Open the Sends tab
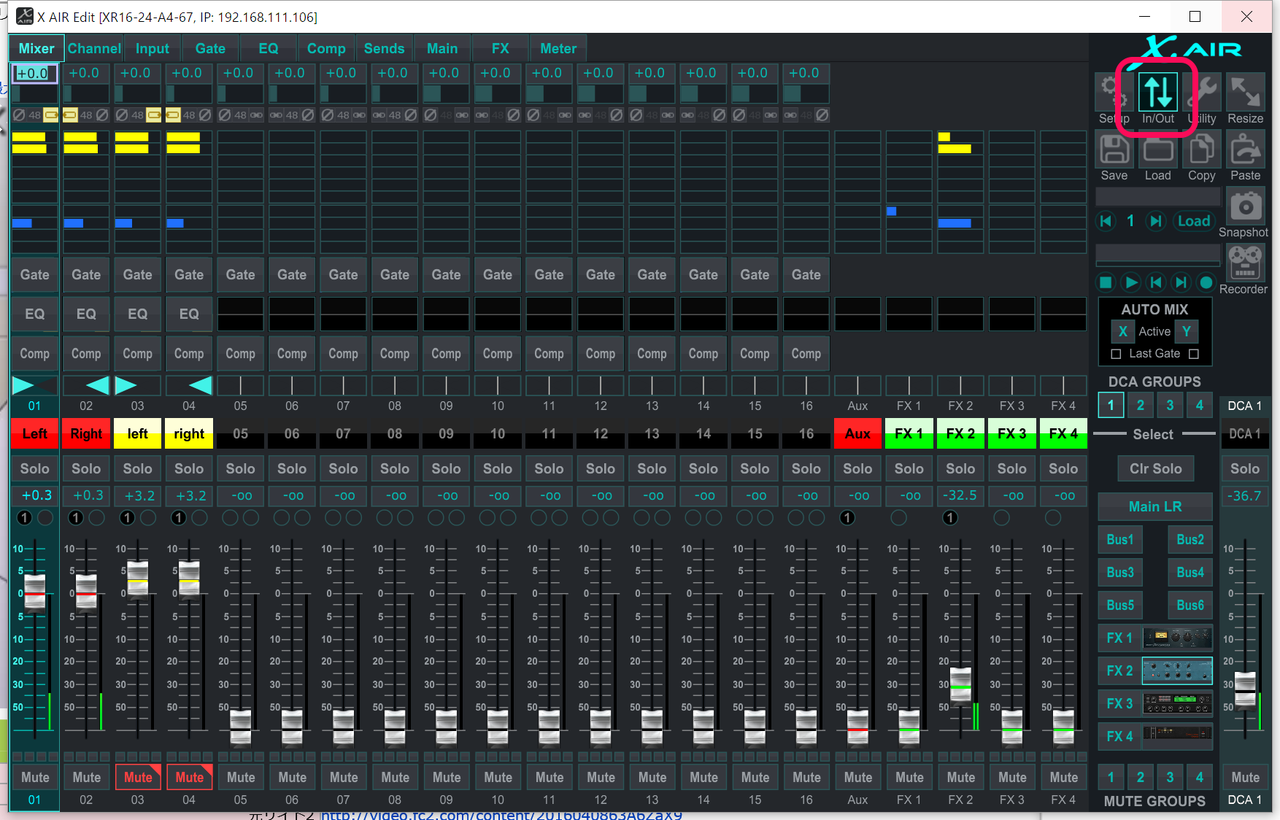This screenshot has width=1280, height=820. point(384,48)
